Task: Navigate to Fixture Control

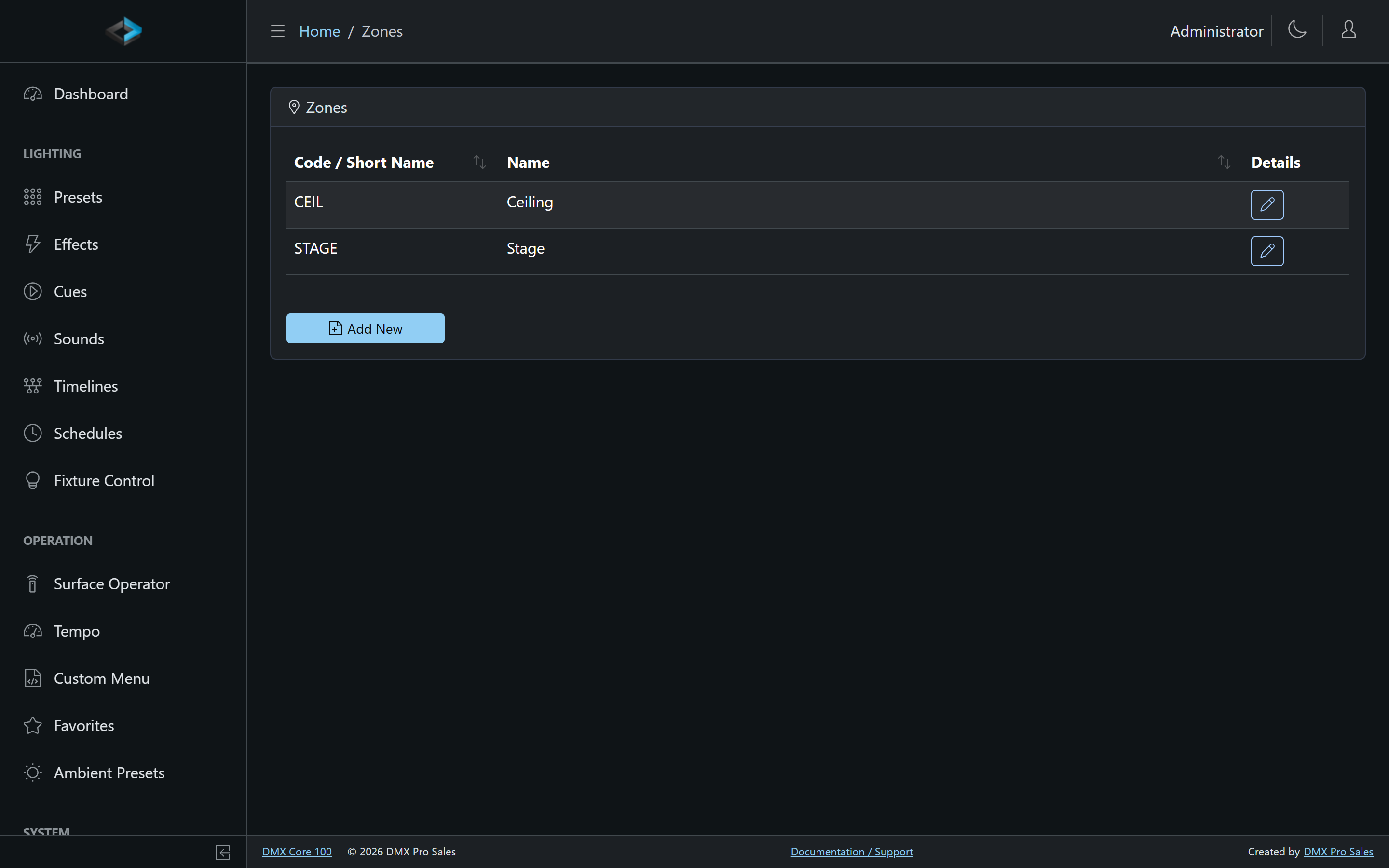Action: pyautogui.click(x=123, y=480)
